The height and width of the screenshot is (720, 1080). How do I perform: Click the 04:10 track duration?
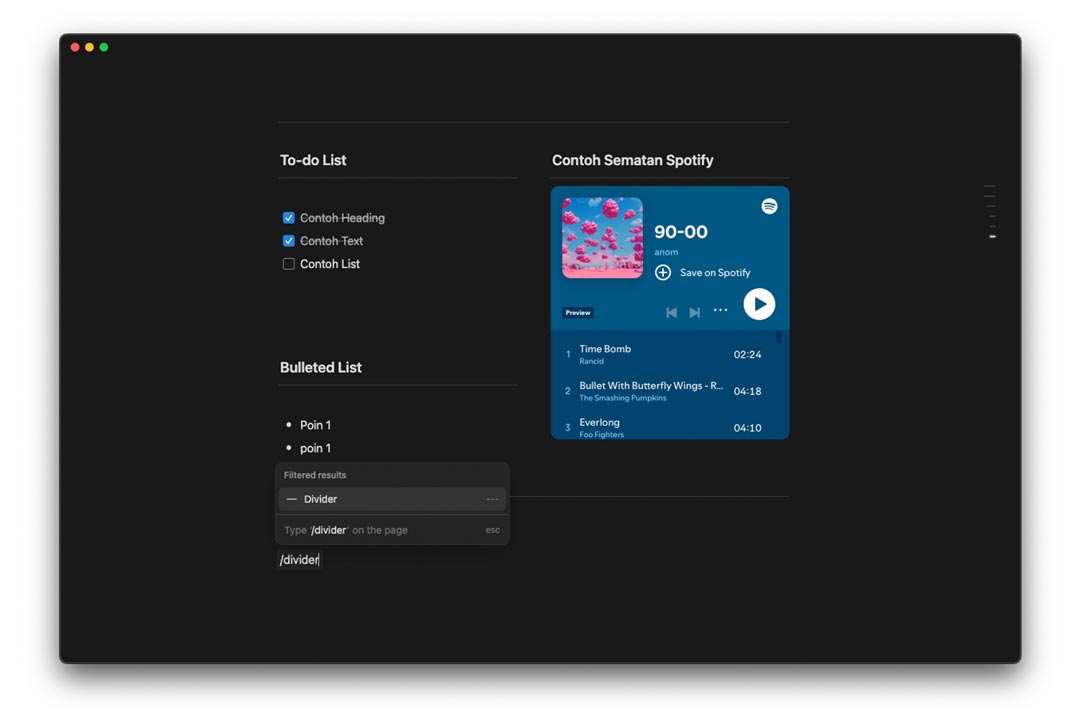point(747,428)
